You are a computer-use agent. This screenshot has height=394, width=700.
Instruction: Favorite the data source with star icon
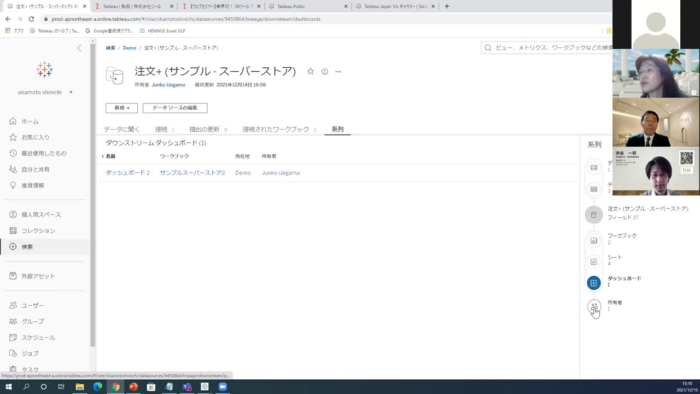click(310, 71)
